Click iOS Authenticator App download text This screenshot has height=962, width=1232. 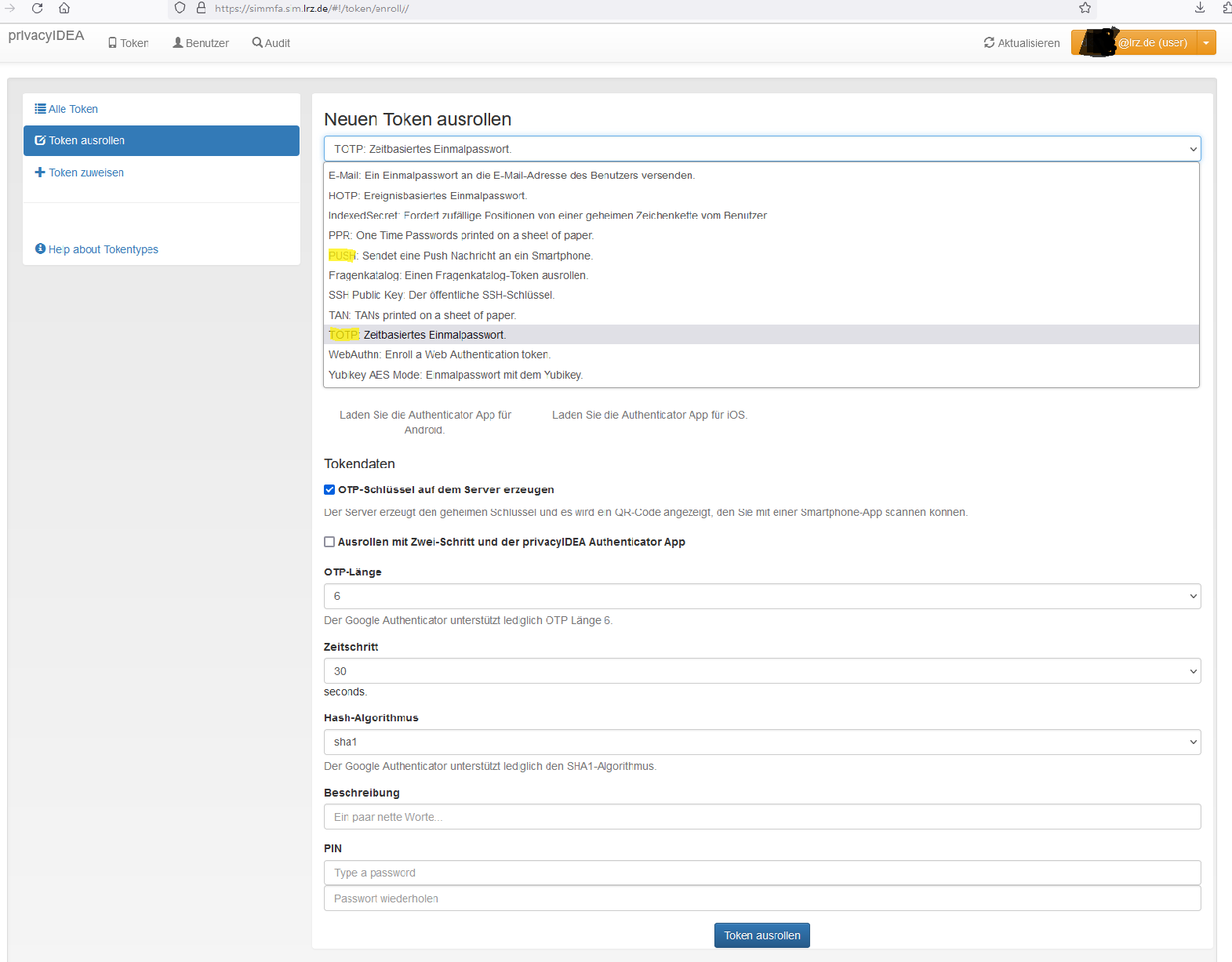pyautogui.click(x=649, y=415)
